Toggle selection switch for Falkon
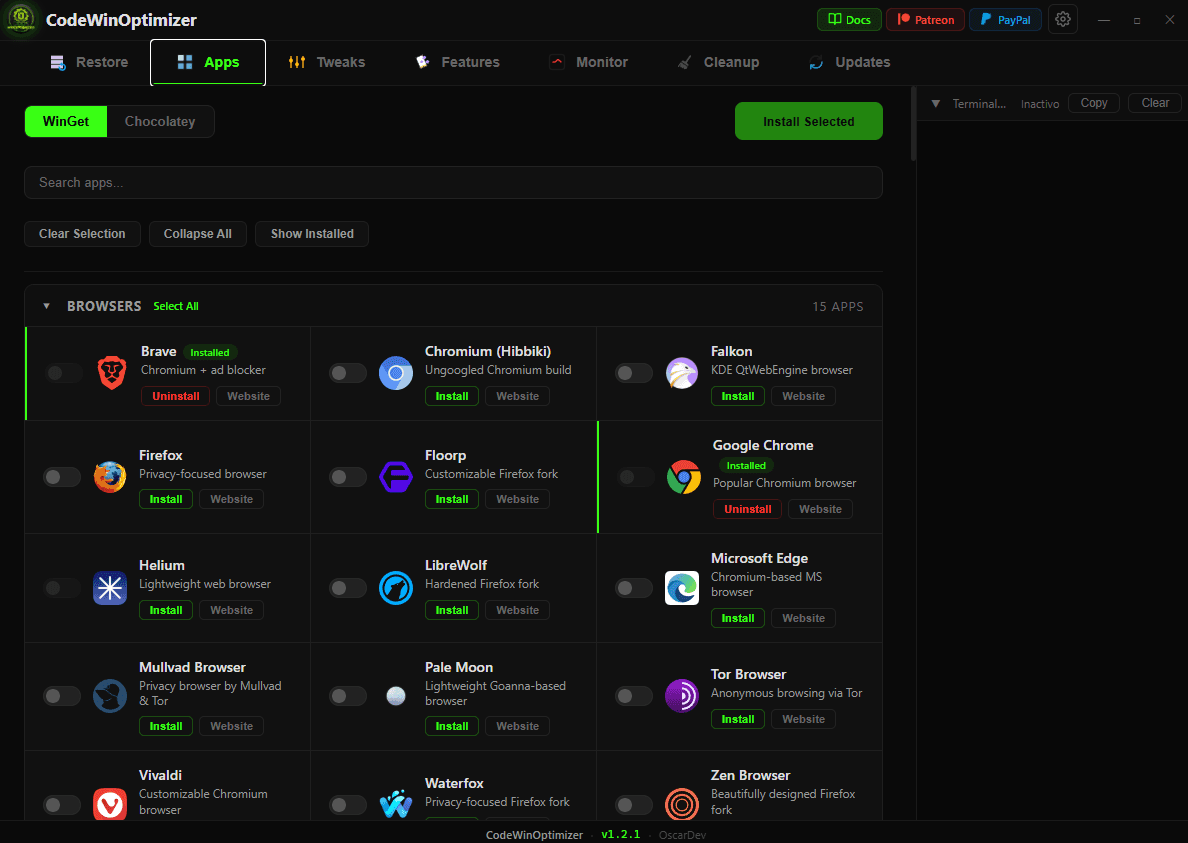The image size is (1188, 843). pos(634,373)
